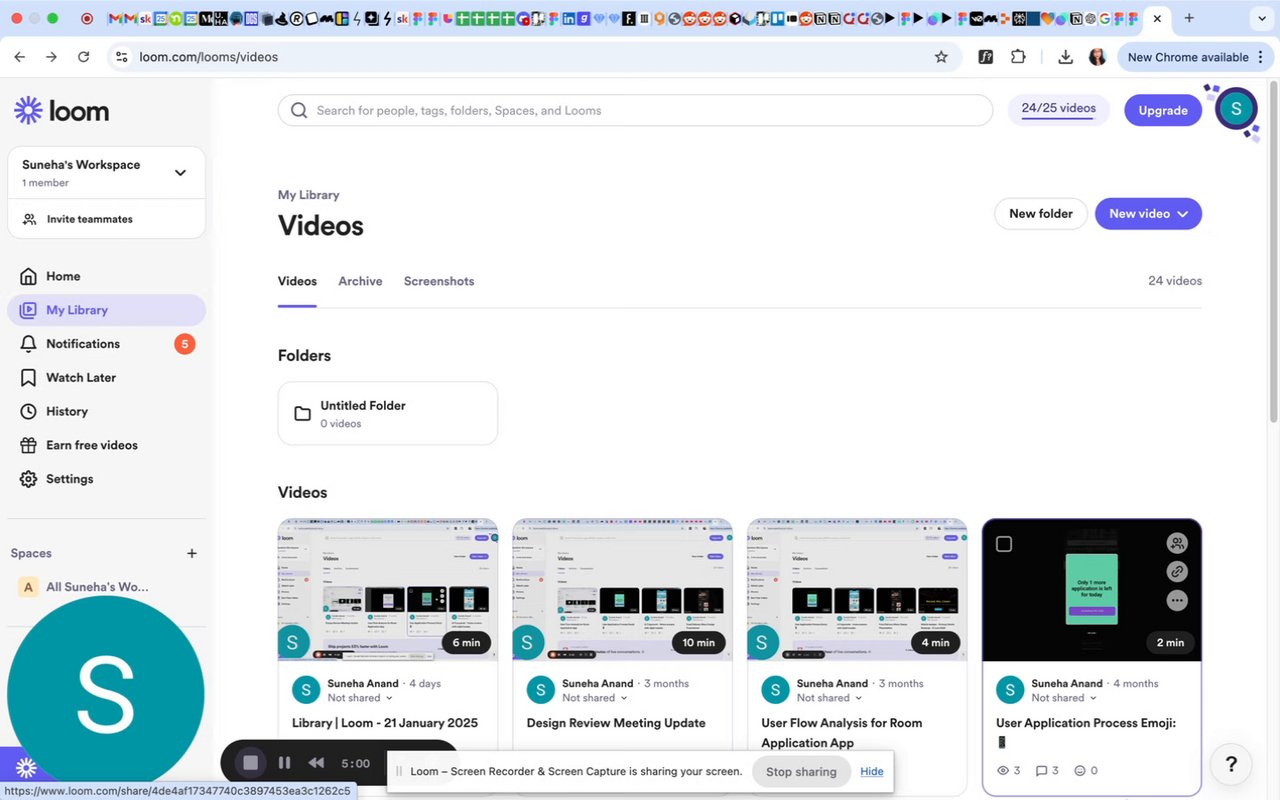Viewport: 1280px width, 800px height.
Task: Click Invite teammates
Action: point(89,219)
